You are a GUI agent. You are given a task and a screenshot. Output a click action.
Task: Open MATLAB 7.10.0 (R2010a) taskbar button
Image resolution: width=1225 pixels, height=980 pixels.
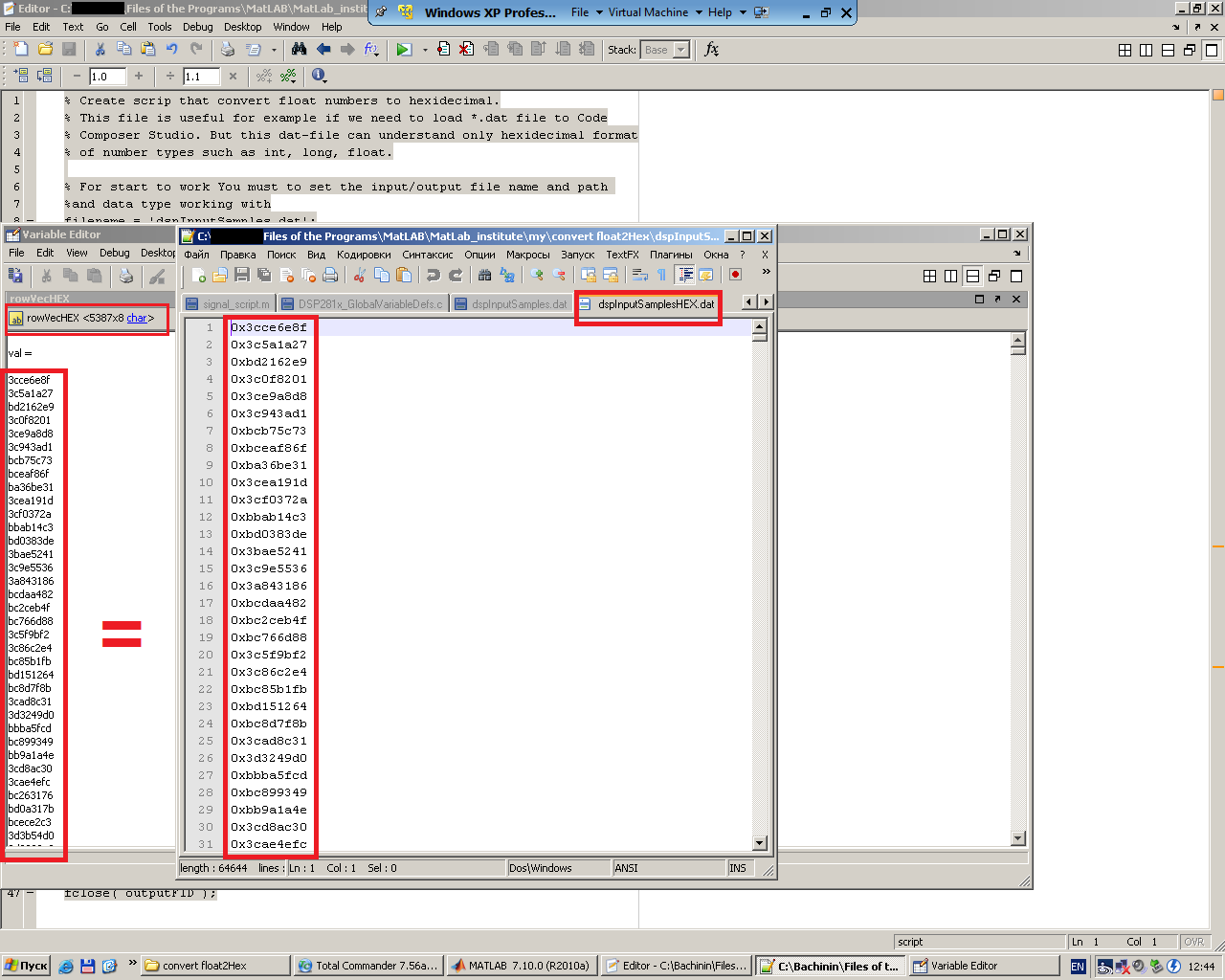pos(522,966)
